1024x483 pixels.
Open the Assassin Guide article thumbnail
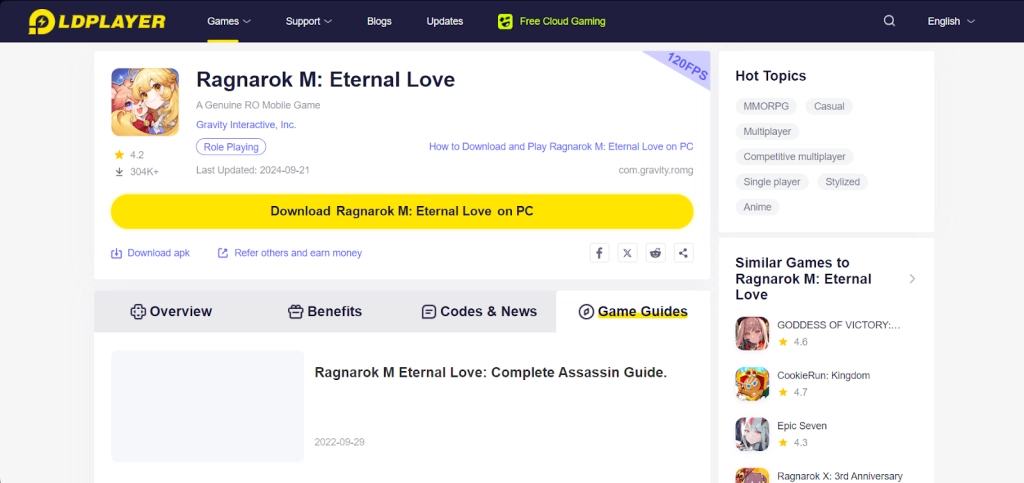click(x=207, y=406)
